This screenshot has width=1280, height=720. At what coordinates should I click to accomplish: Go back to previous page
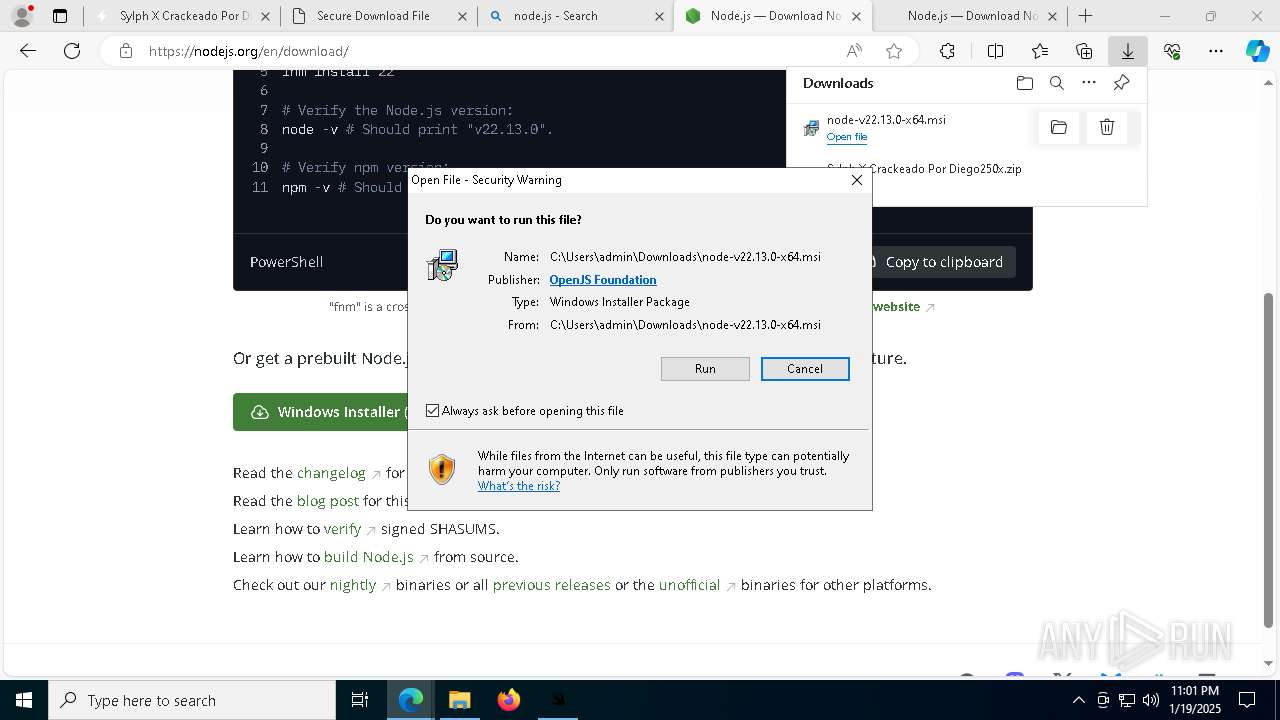coord(28,51)
